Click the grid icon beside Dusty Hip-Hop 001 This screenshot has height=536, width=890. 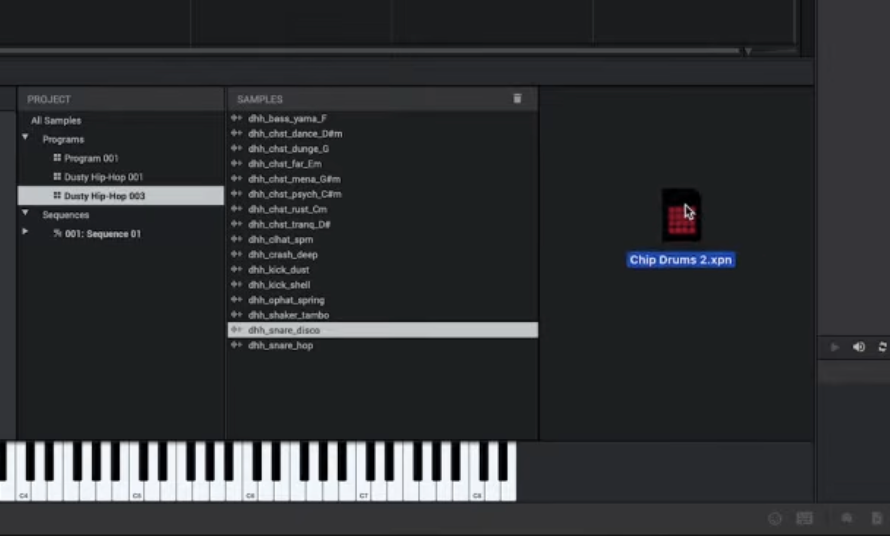click(57, 177)
